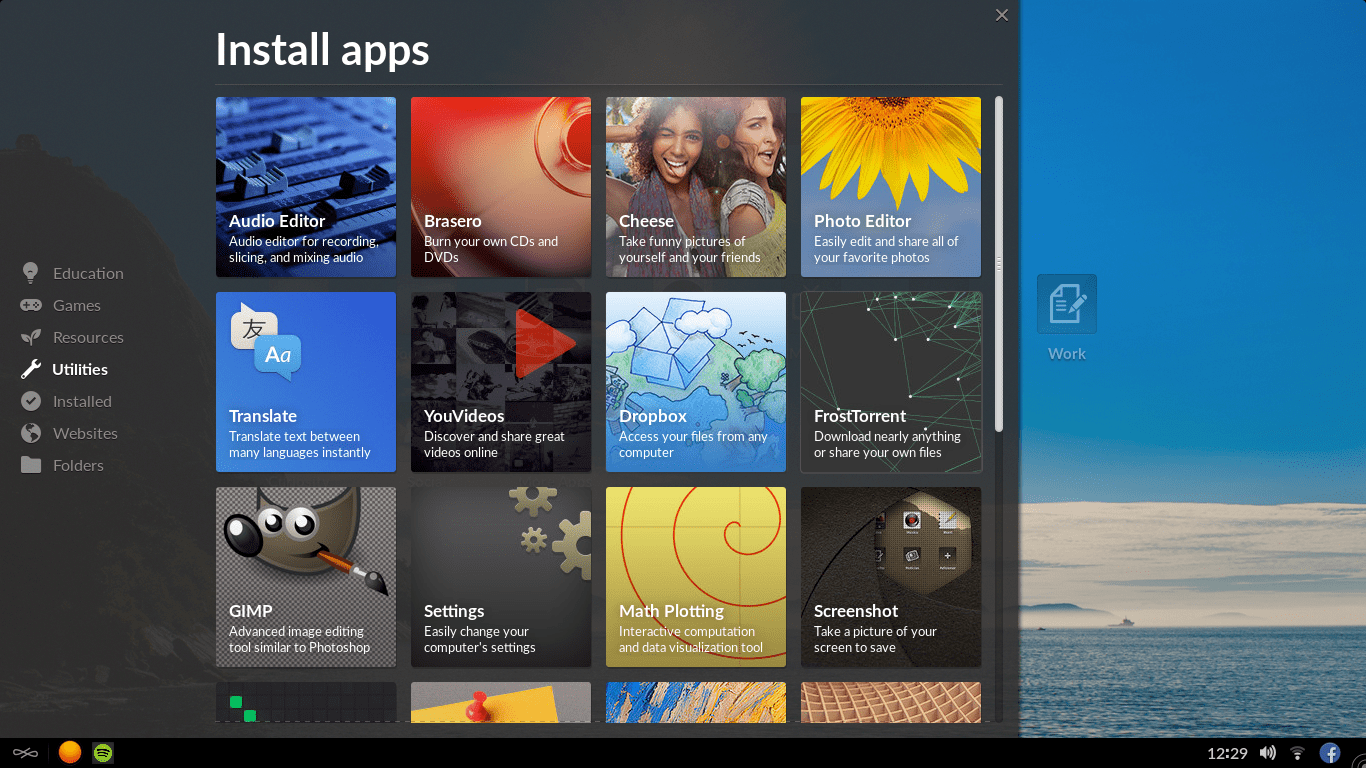
Task: Open the GIMP app tile
Action: point(306,577)
